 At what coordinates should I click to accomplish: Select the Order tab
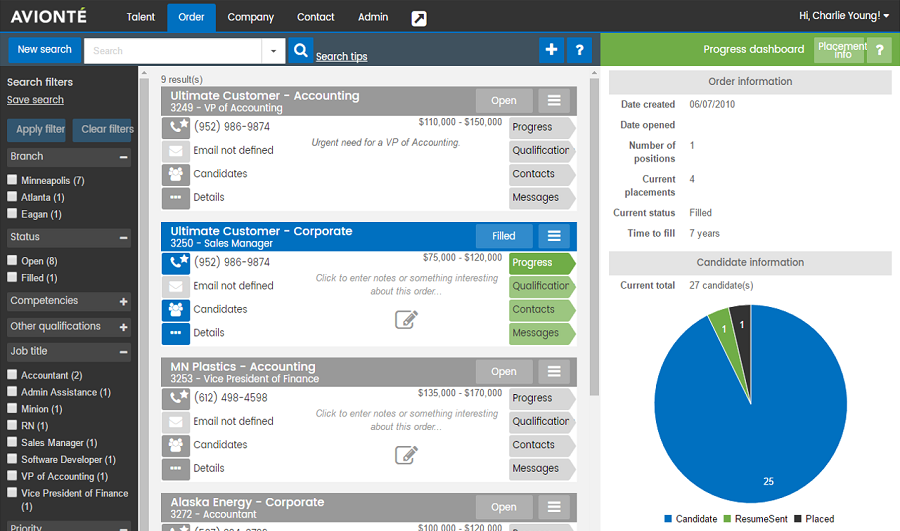coord(191,17)
